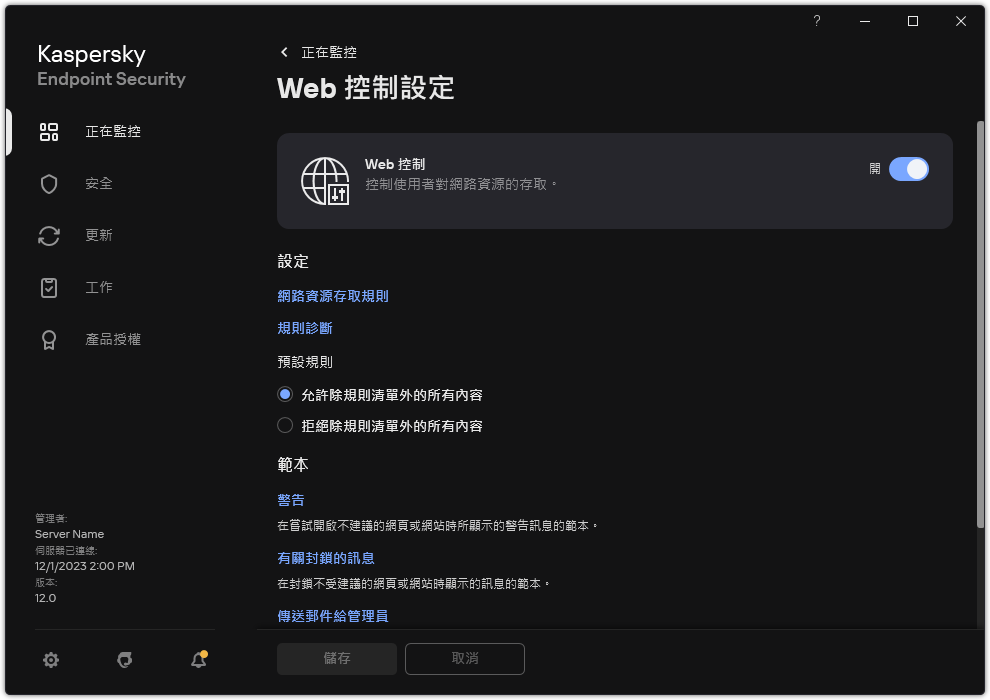The width and height of the screenshot is (990, 700).
Task: Open settings via the gear icon
Action: tap(51, 660)
